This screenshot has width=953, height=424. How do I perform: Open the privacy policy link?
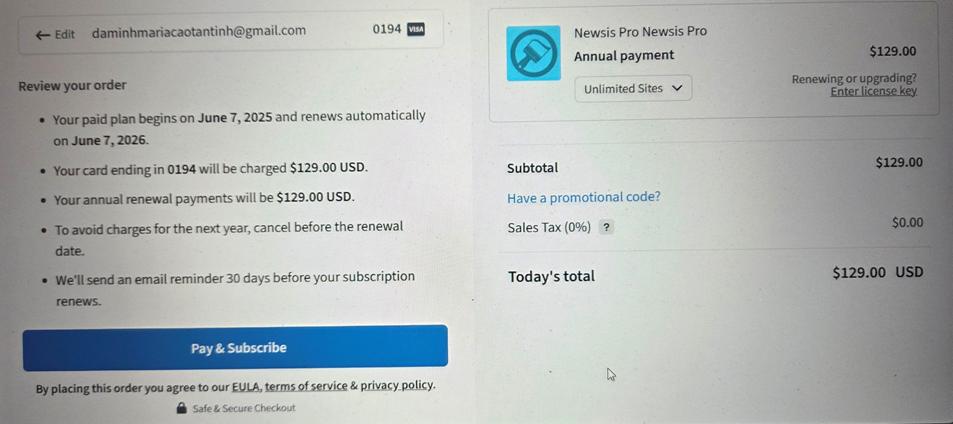click(x=397, y=385)
